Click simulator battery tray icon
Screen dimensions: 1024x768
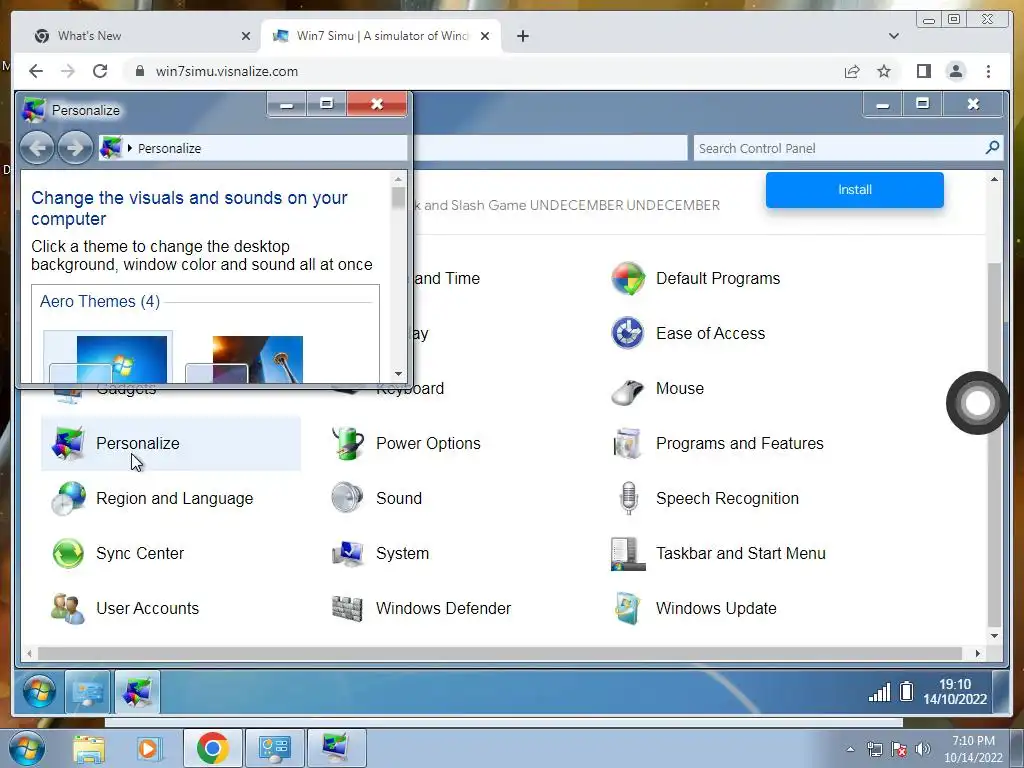(906, 691)
